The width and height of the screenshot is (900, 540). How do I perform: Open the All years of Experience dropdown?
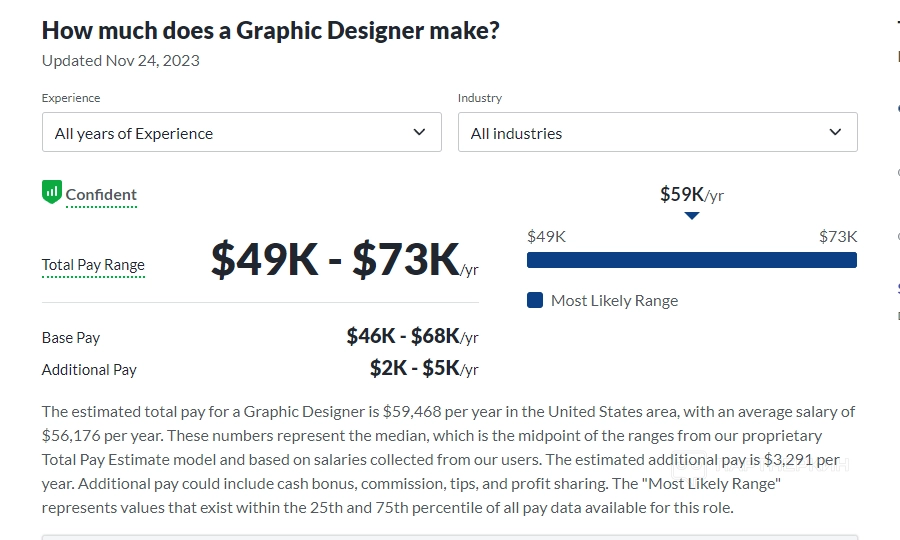[241, 132]
